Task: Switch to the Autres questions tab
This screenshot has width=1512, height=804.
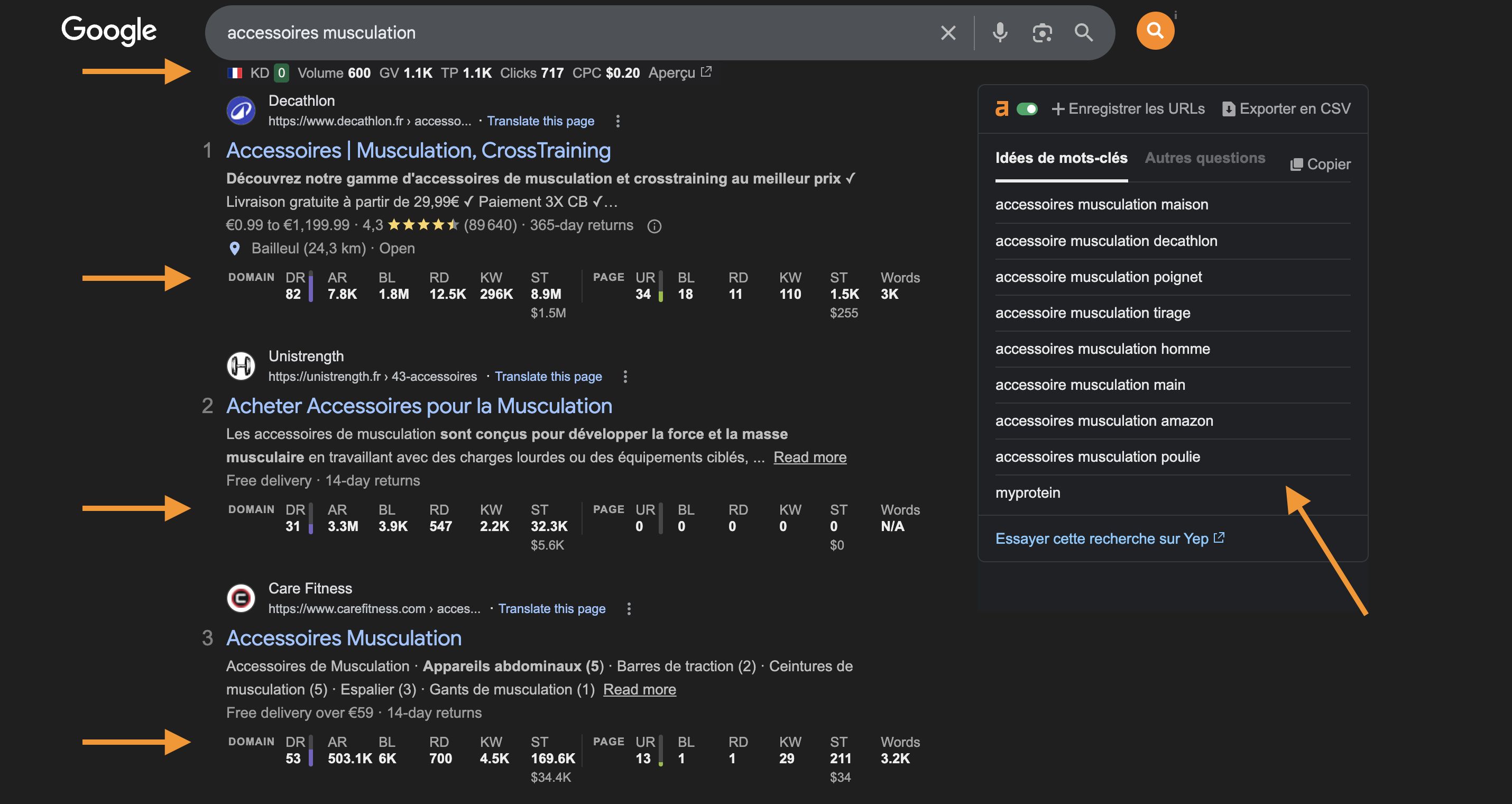Action: tap(1205, 158)
